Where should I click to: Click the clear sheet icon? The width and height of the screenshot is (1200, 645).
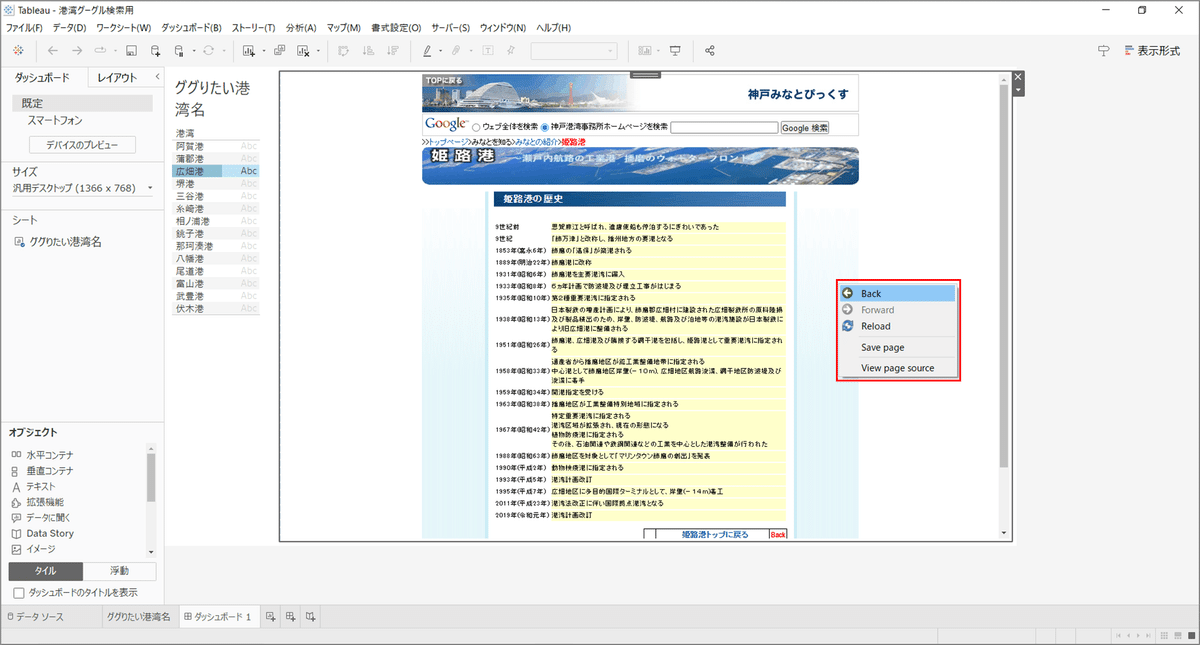305,50
